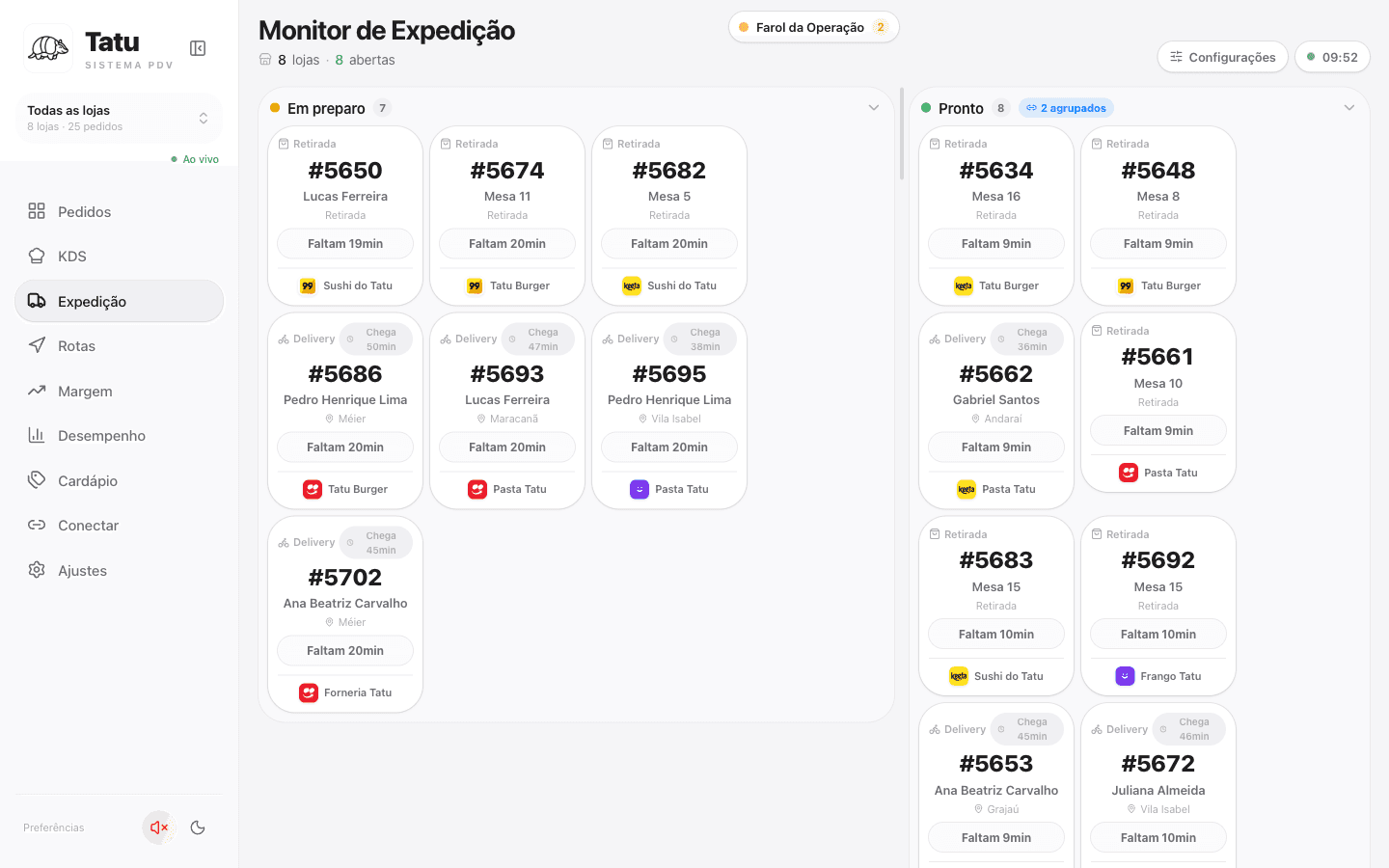This screenshot has height=868, width=1389.
Task: Click the Tatu armadillo logo
Action: (x=48, y=48)
